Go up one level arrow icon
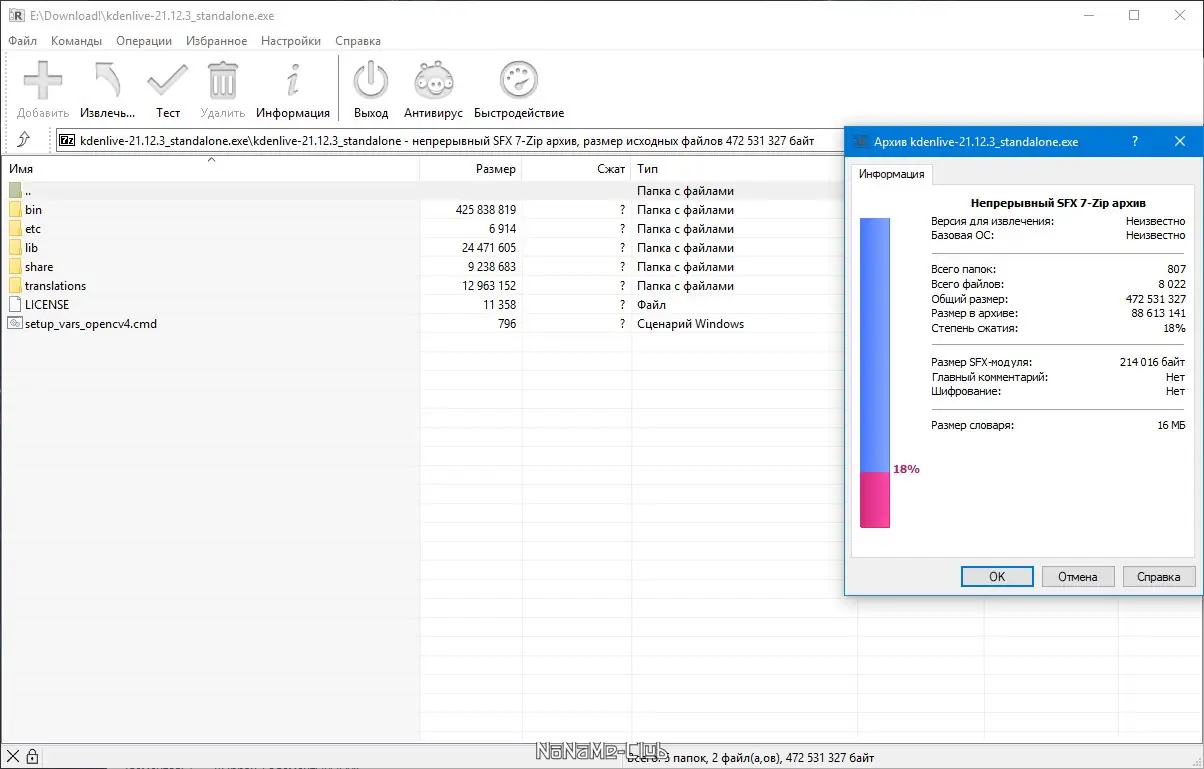The image size is (1204, 769). click(x=24, y=140)
